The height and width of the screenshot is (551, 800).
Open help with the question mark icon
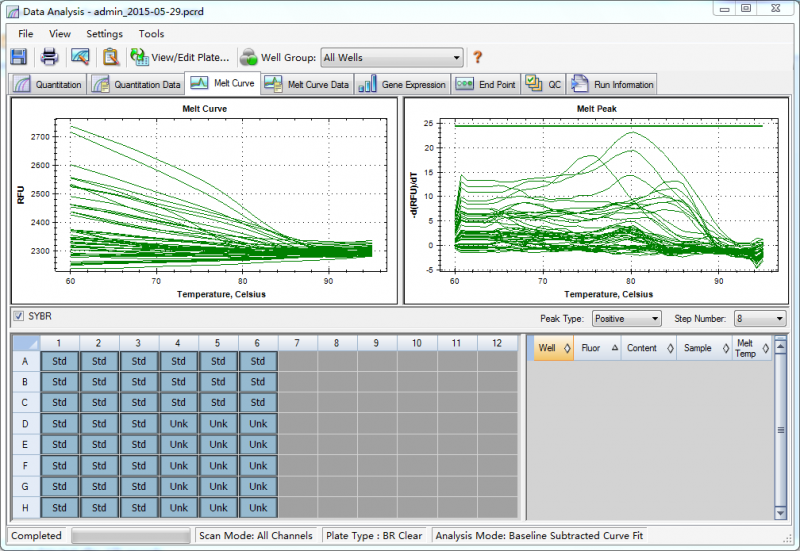click(x=478, y=57)
